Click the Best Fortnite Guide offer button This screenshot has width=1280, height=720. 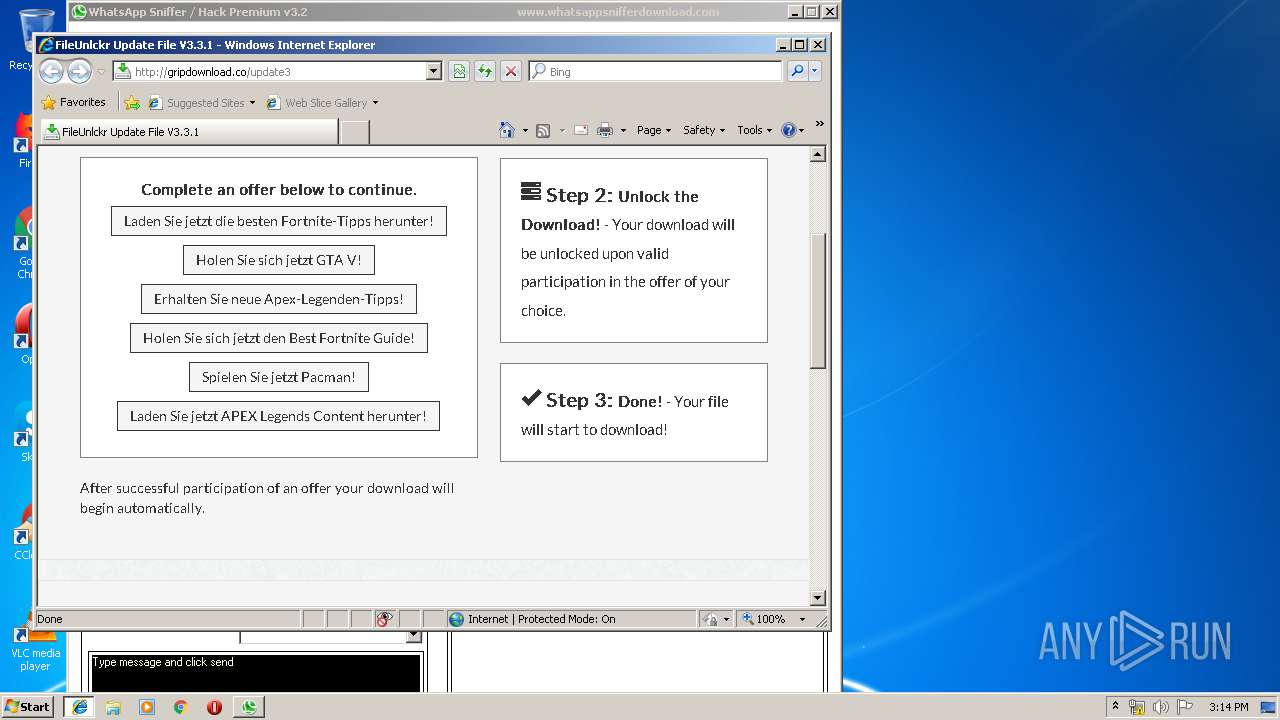click(x=279, y=338)
